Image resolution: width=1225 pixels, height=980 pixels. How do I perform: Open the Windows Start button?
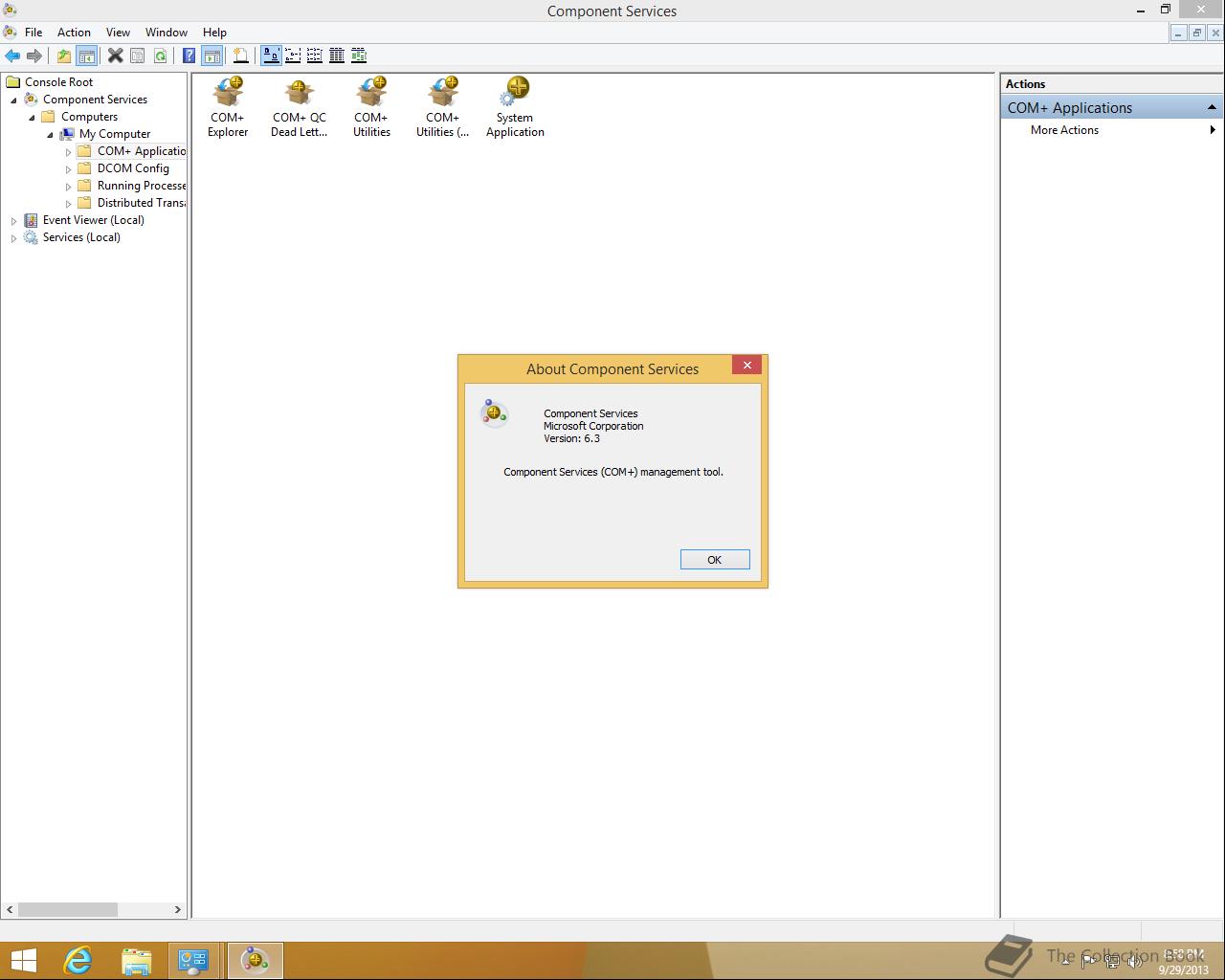pos(23,960)
